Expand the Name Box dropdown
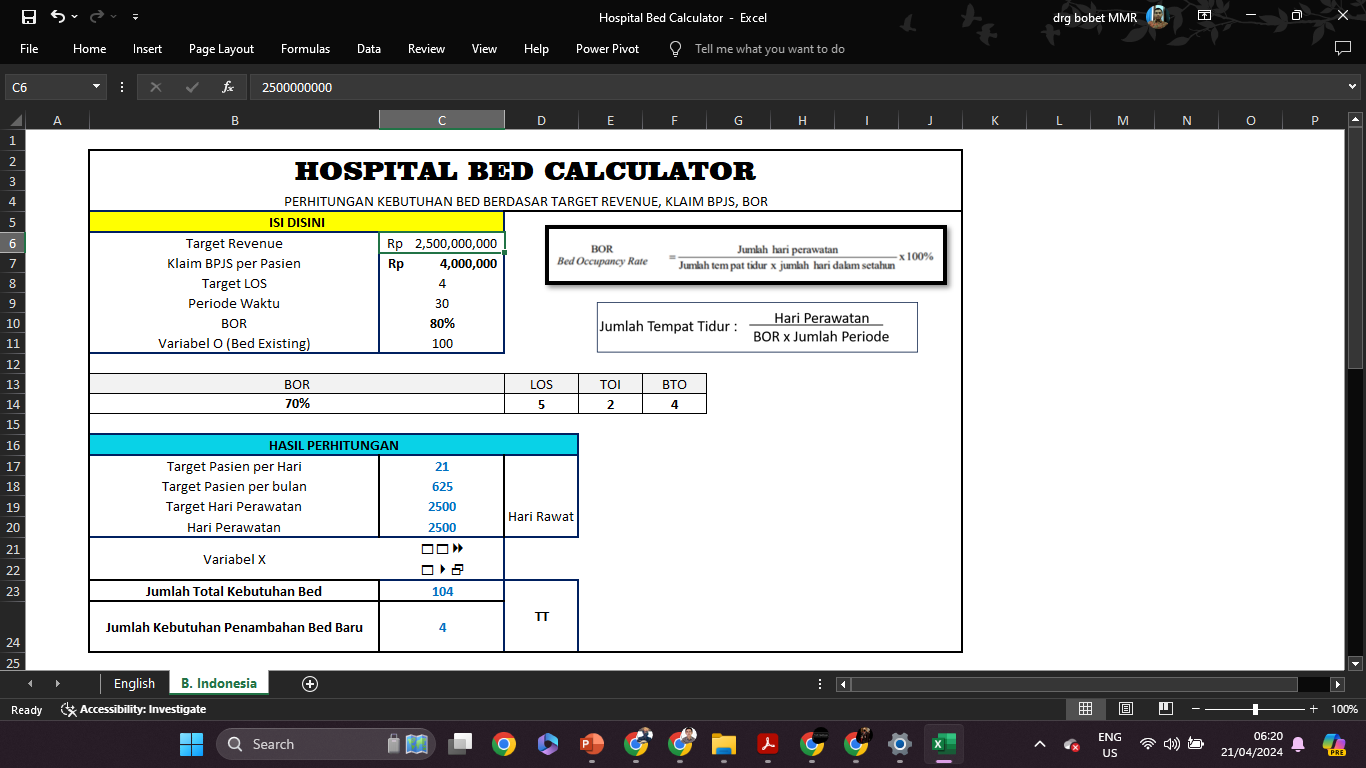The height and width of the screenshot is (768, 1366). (97, 87)
